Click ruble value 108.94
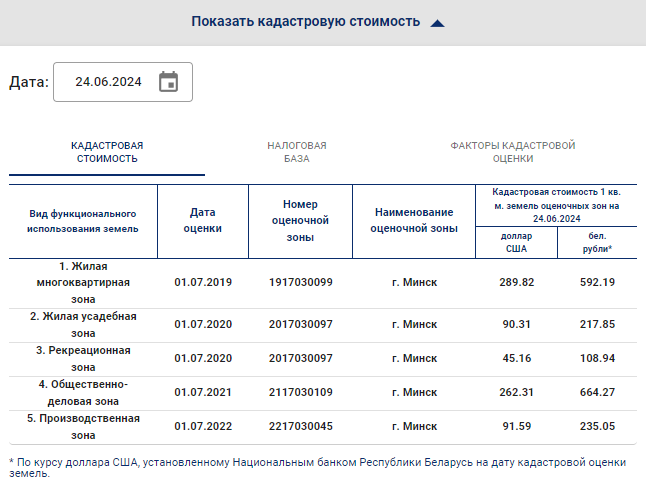The image size is (646, 485). pyautogui.click(x=597, y=358)
